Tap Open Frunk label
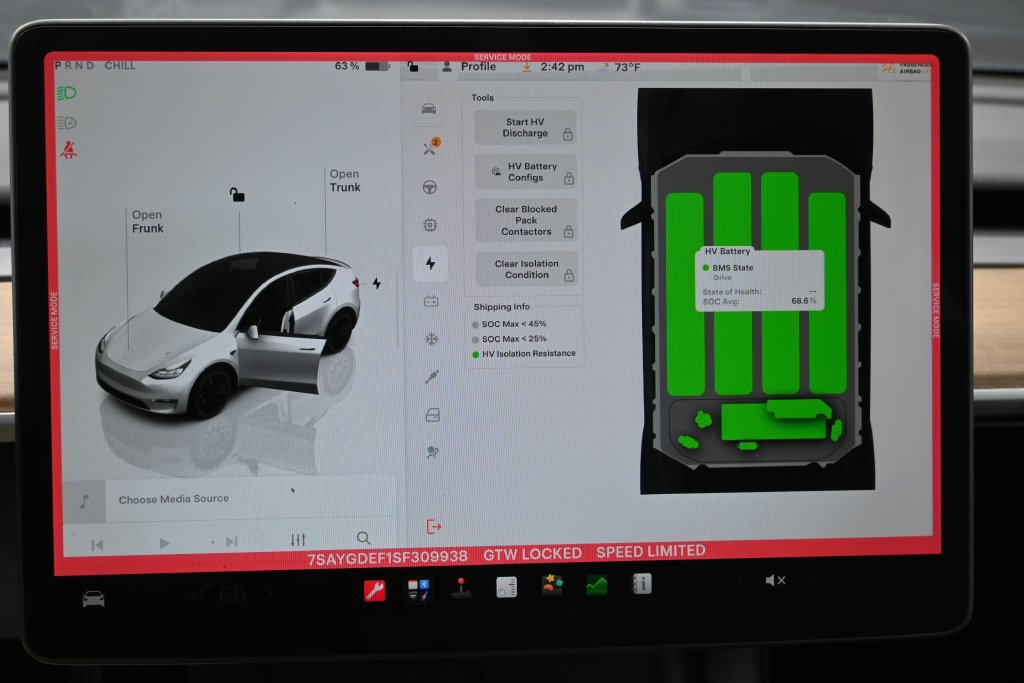Screen dimensions: 1024x683 coord(148,221)
